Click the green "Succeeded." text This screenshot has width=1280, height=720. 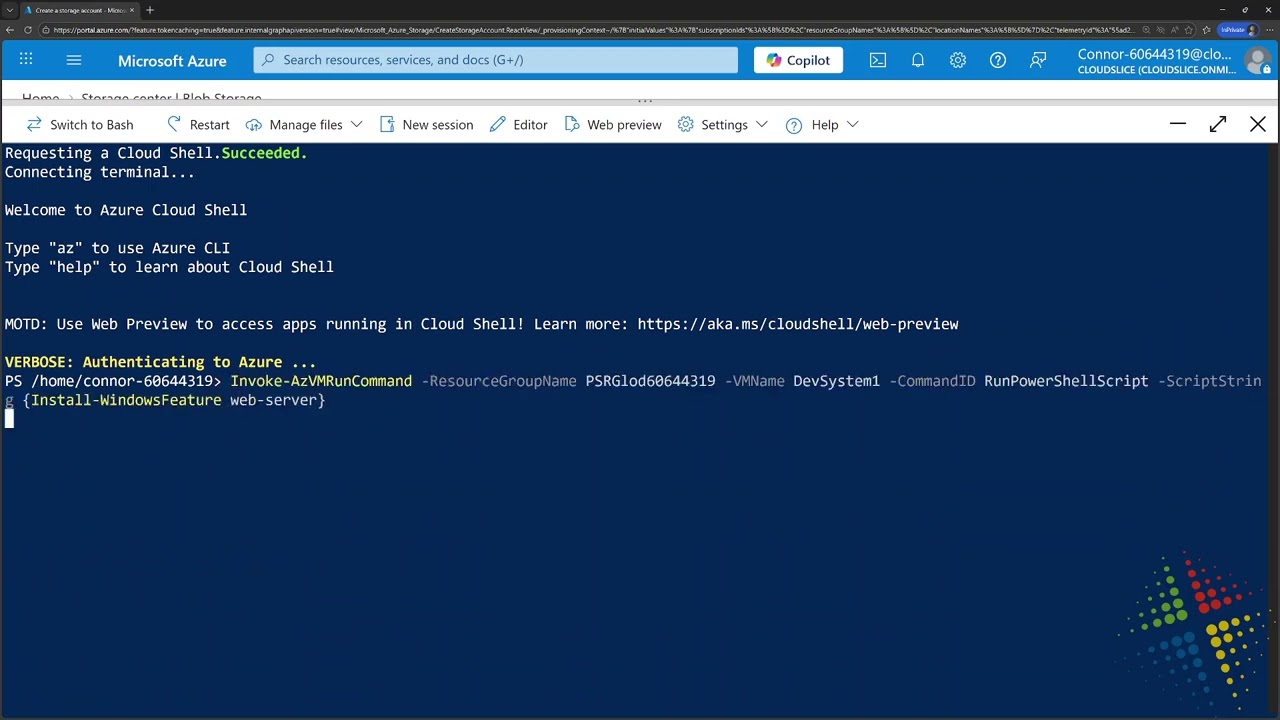264,153
